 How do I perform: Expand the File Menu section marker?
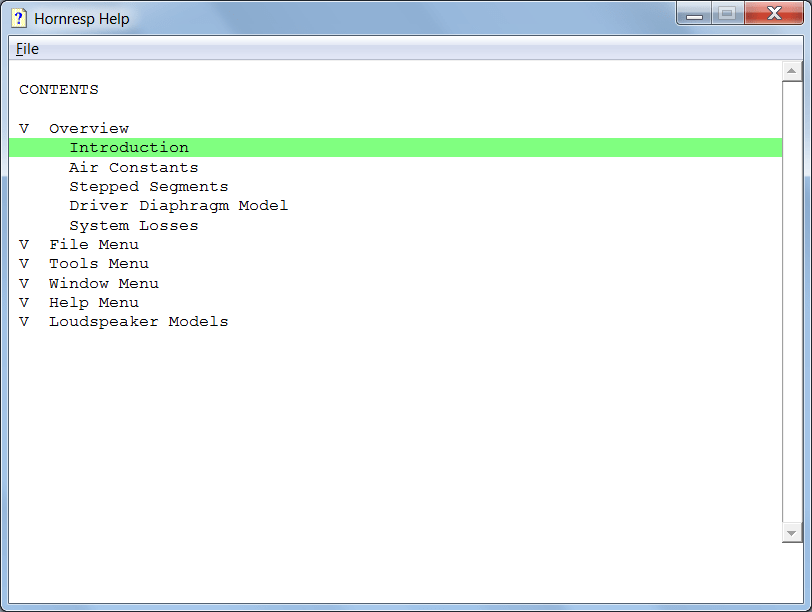tap(24, 244)
